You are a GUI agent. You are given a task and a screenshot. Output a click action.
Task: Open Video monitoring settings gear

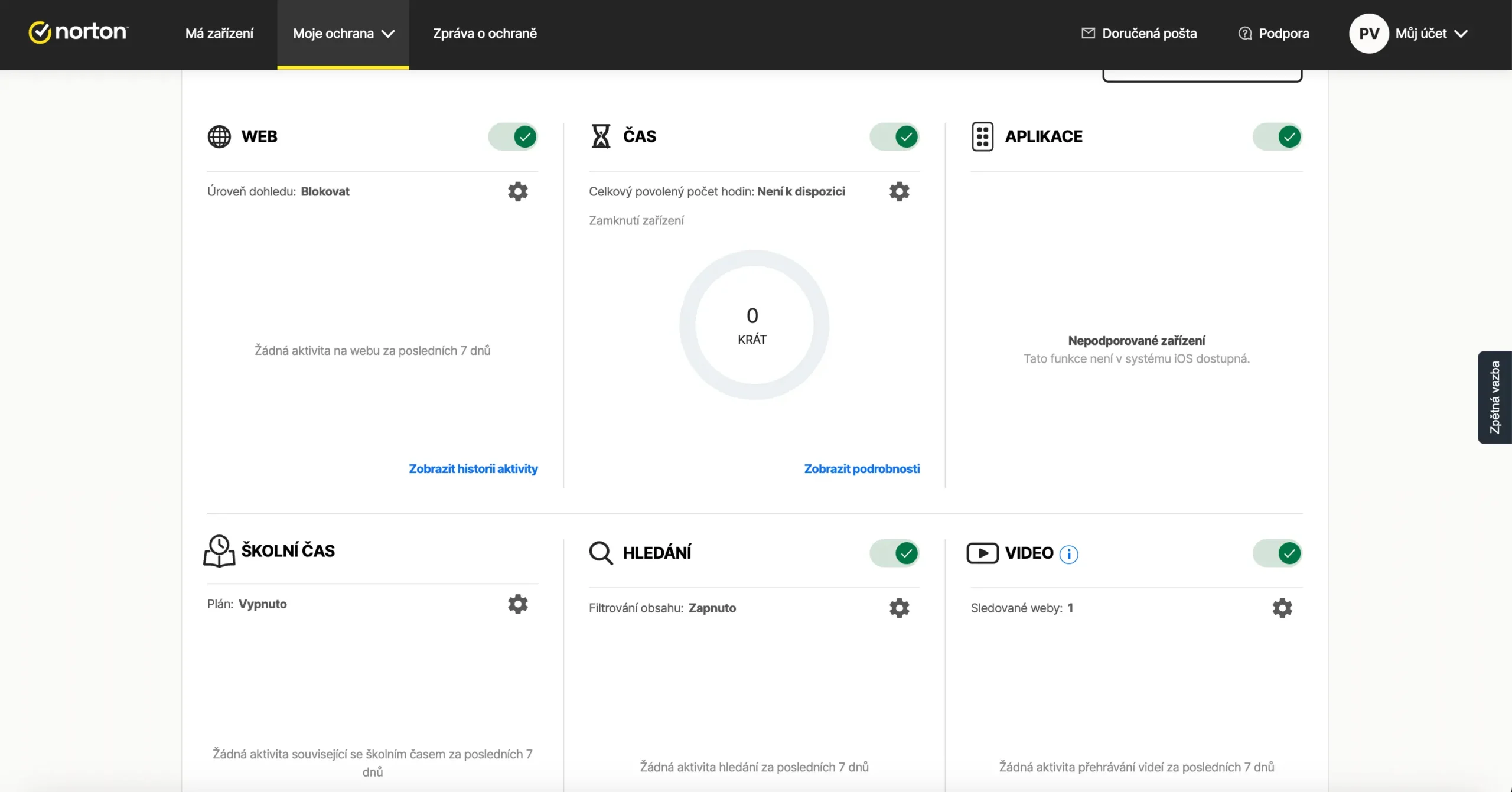click(1282, 608)
